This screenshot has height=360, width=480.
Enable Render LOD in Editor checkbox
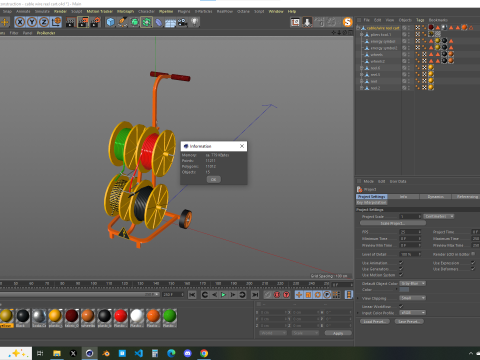473,254
